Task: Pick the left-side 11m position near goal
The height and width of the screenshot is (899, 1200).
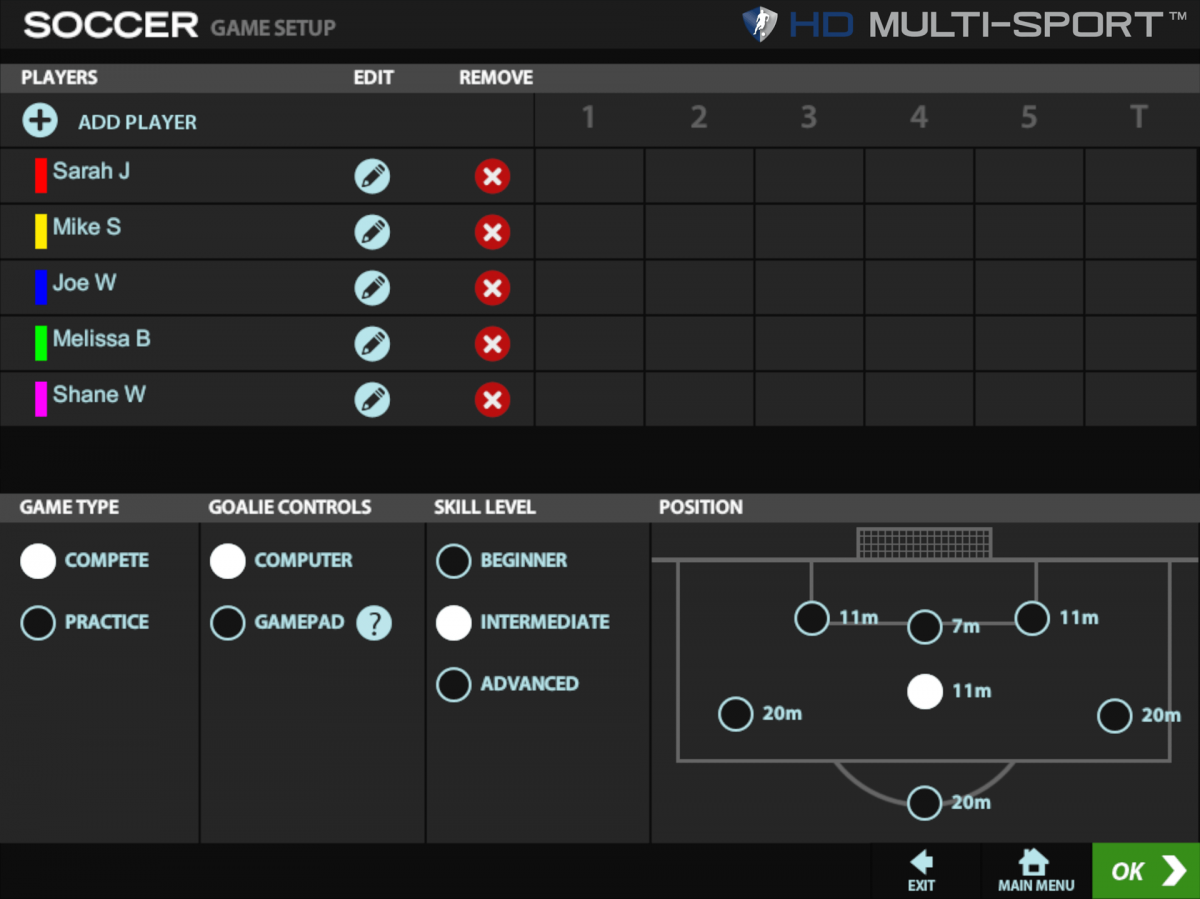Action: point(812,618)
